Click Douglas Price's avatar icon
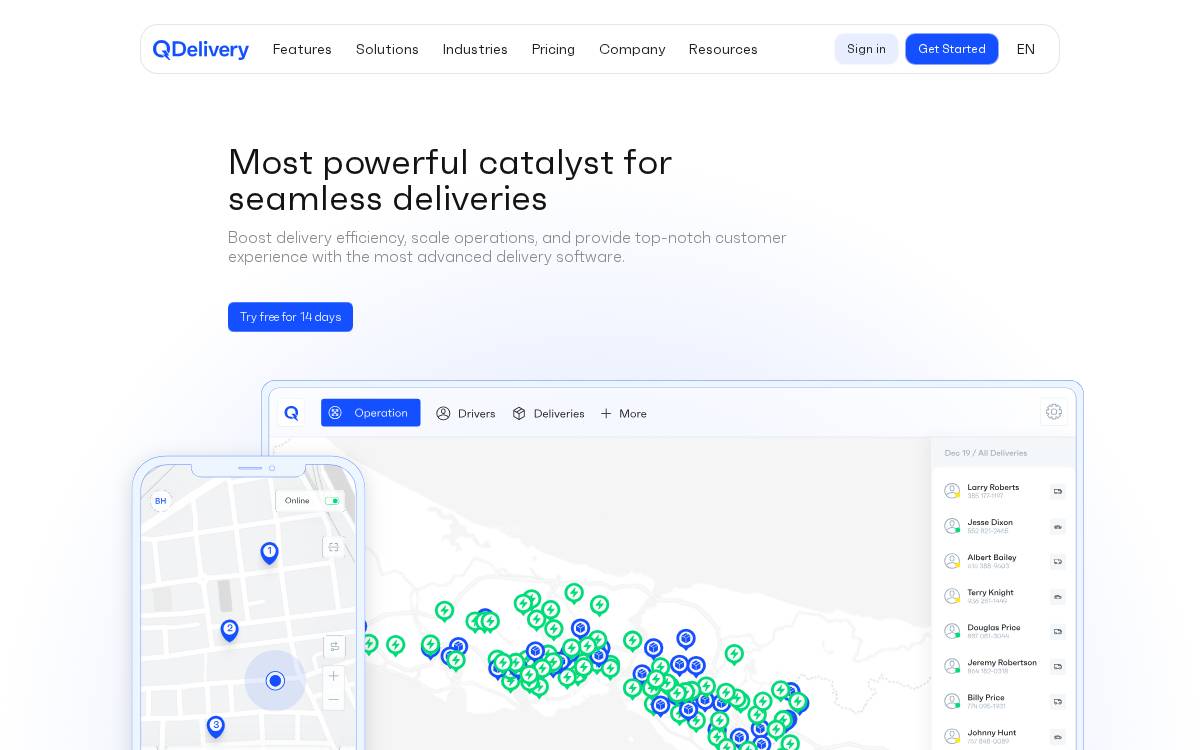The width and height of the screenshot is (1200, 750). point(952,631)
